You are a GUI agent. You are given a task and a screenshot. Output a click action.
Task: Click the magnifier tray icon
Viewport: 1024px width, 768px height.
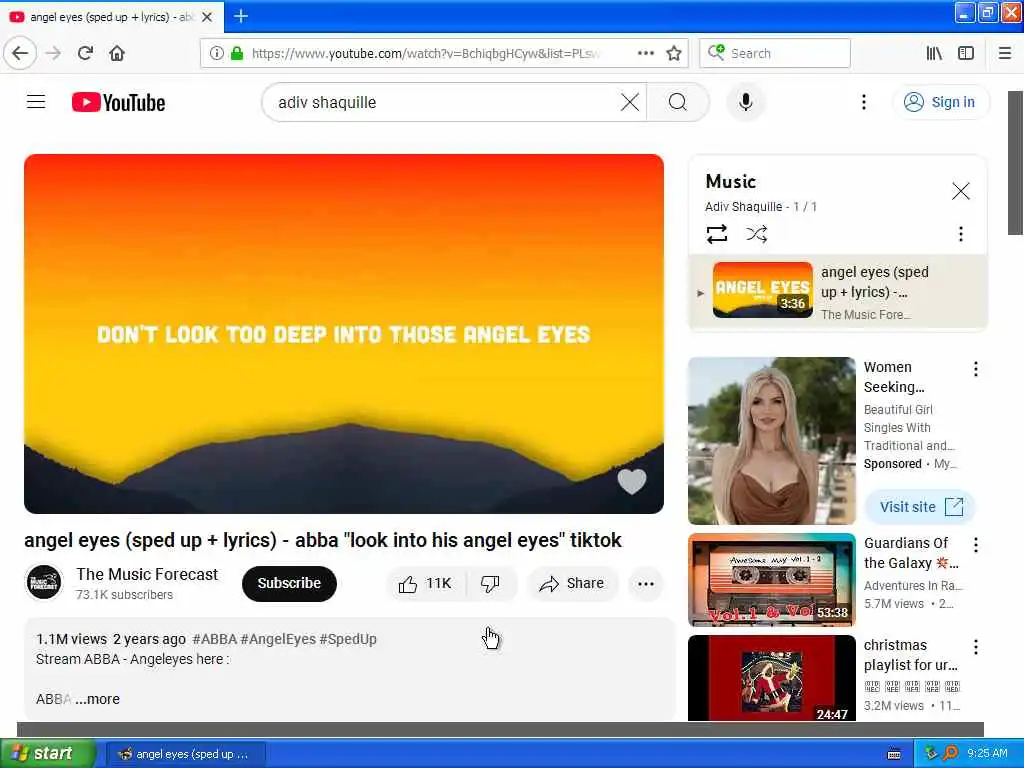(950, 754)
